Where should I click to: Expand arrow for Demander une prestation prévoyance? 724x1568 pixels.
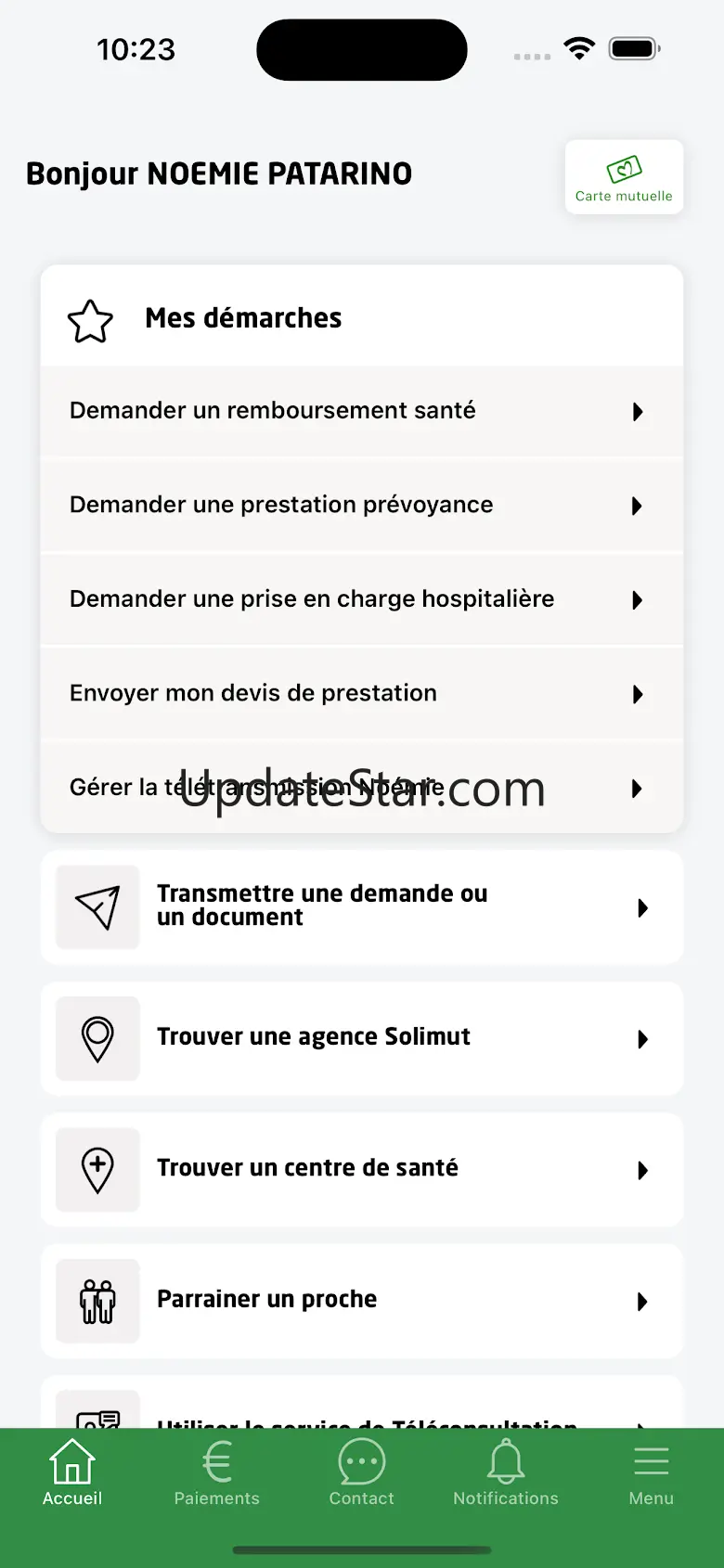click(x=637, y=506)
